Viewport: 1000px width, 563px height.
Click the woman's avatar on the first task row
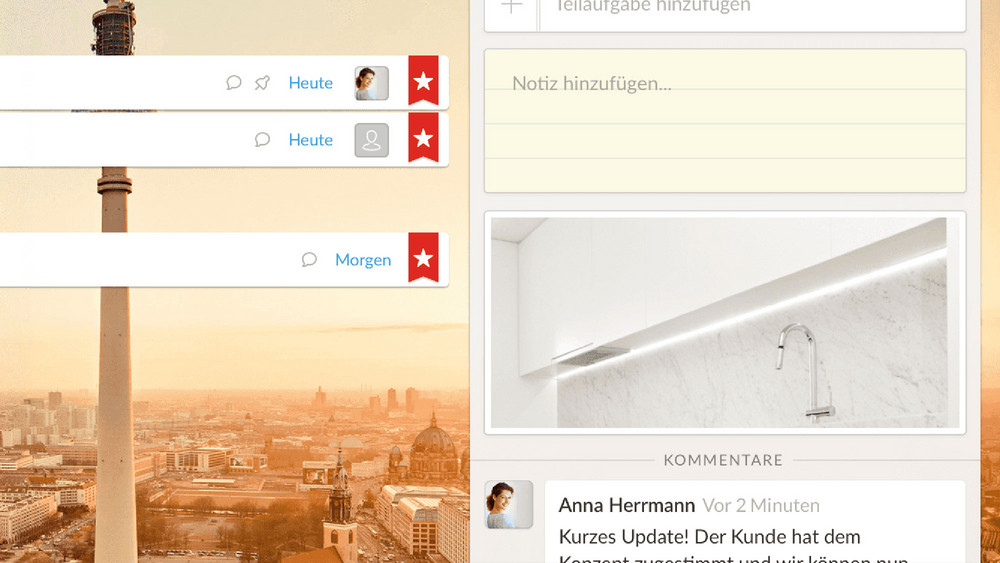(x=371, y=83)
